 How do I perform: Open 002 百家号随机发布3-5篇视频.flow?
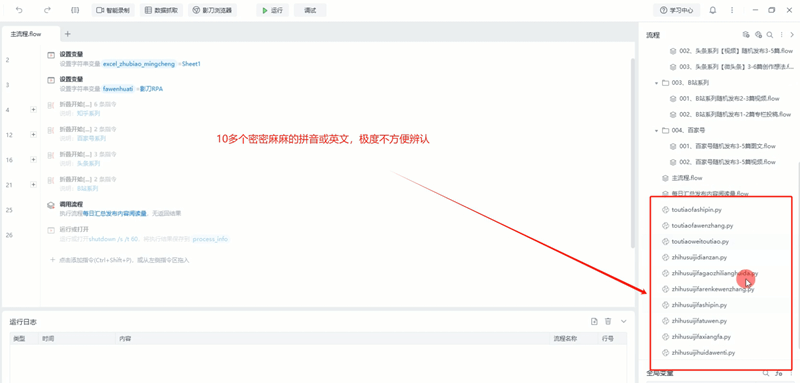[x=722, y=162]
